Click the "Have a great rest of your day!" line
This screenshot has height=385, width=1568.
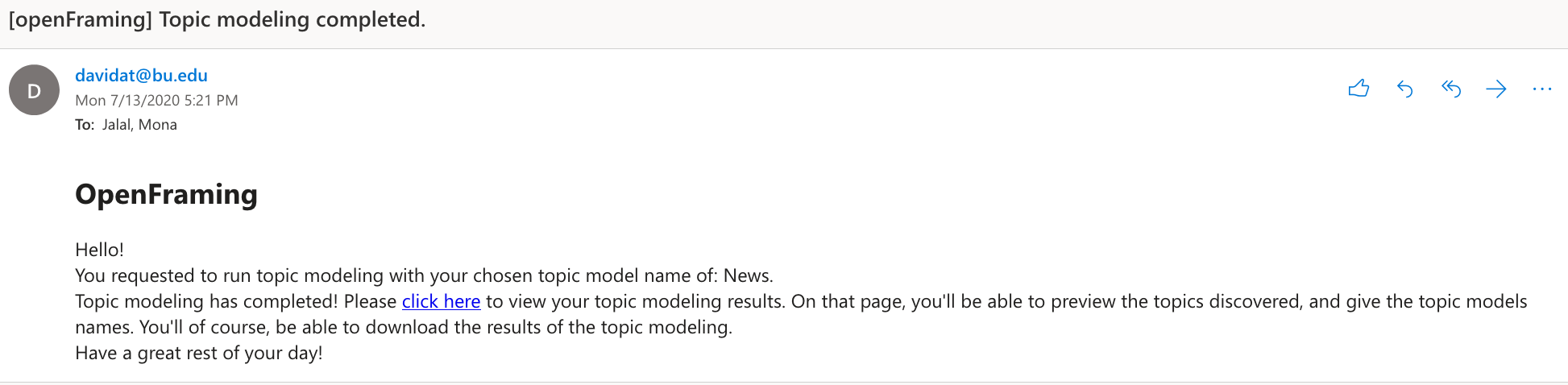click(x=198, y=353)
